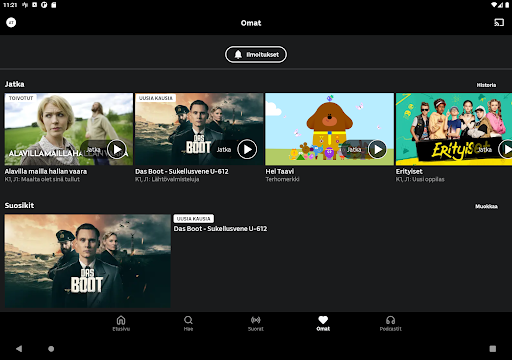This screenshot has width=512, height=360.
Task: Play Alavilla mailla hallan vaara
Action: coord(117,149)
